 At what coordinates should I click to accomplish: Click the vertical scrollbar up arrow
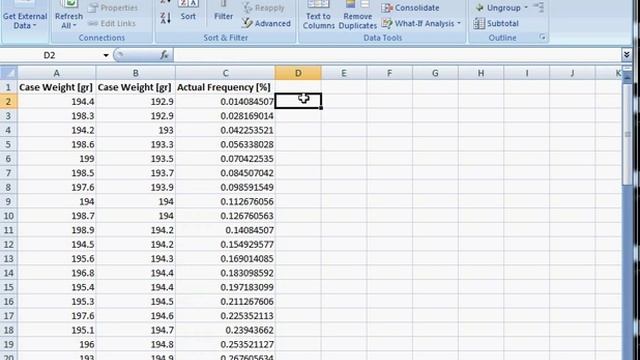(x=627, y=77)
